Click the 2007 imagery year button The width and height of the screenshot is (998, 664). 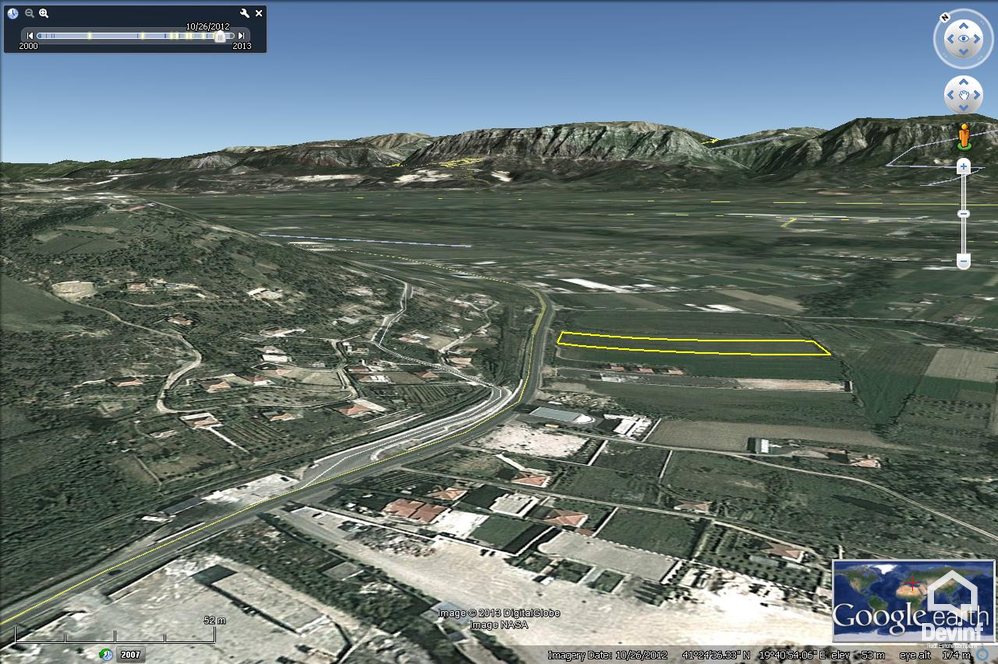coord(130,654)
